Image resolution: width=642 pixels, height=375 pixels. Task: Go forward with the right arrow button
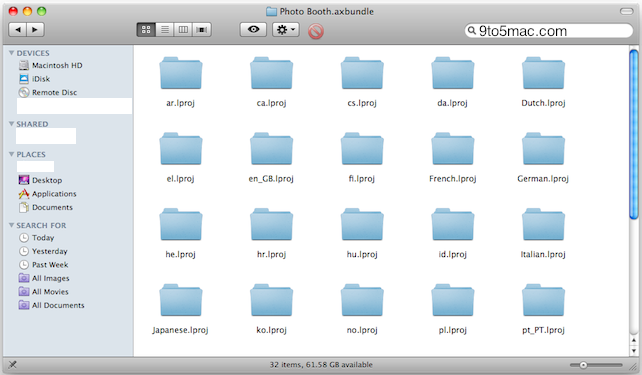[36, 29]
